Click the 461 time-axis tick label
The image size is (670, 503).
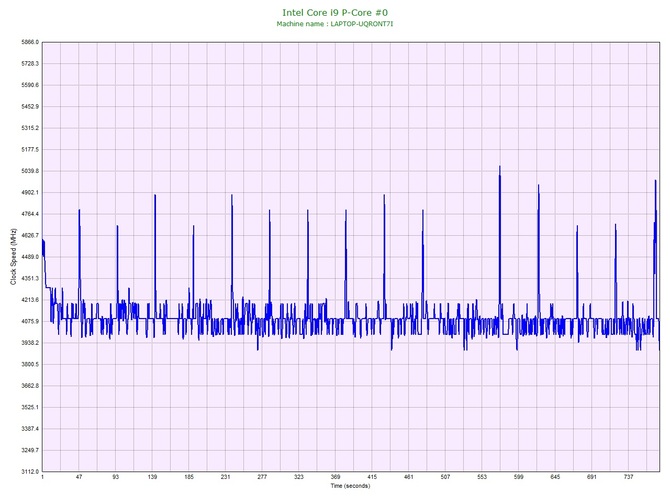point(409,477)
